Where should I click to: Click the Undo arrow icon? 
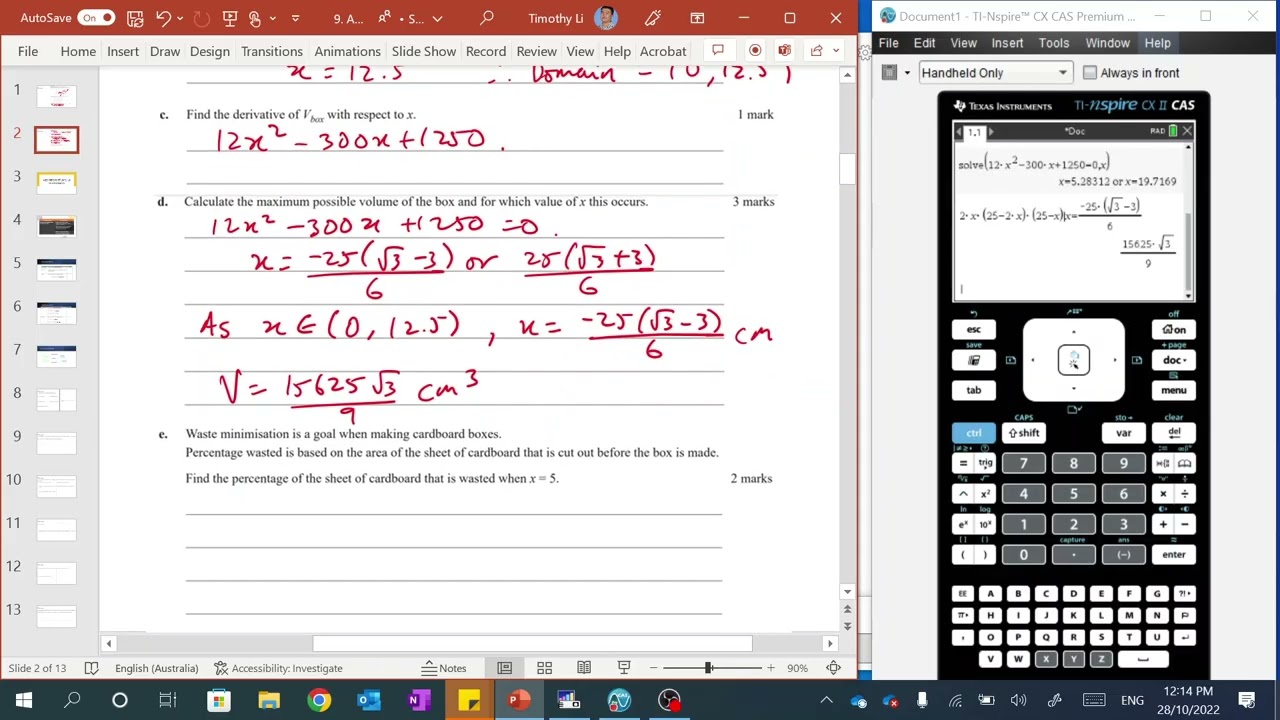pos(163,18)
